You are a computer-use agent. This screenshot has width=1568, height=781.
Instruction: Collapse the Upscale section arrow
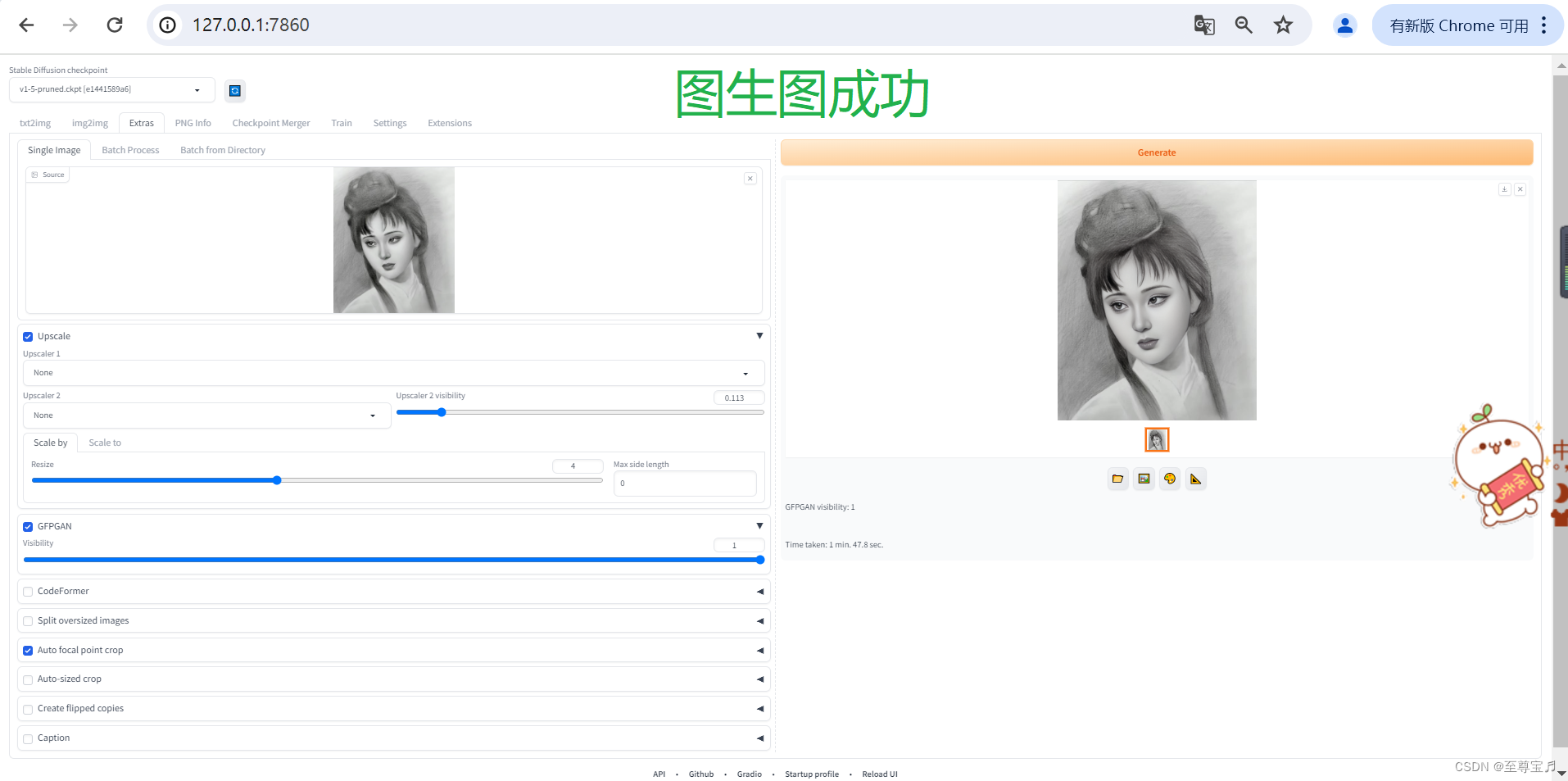point(759,336)
